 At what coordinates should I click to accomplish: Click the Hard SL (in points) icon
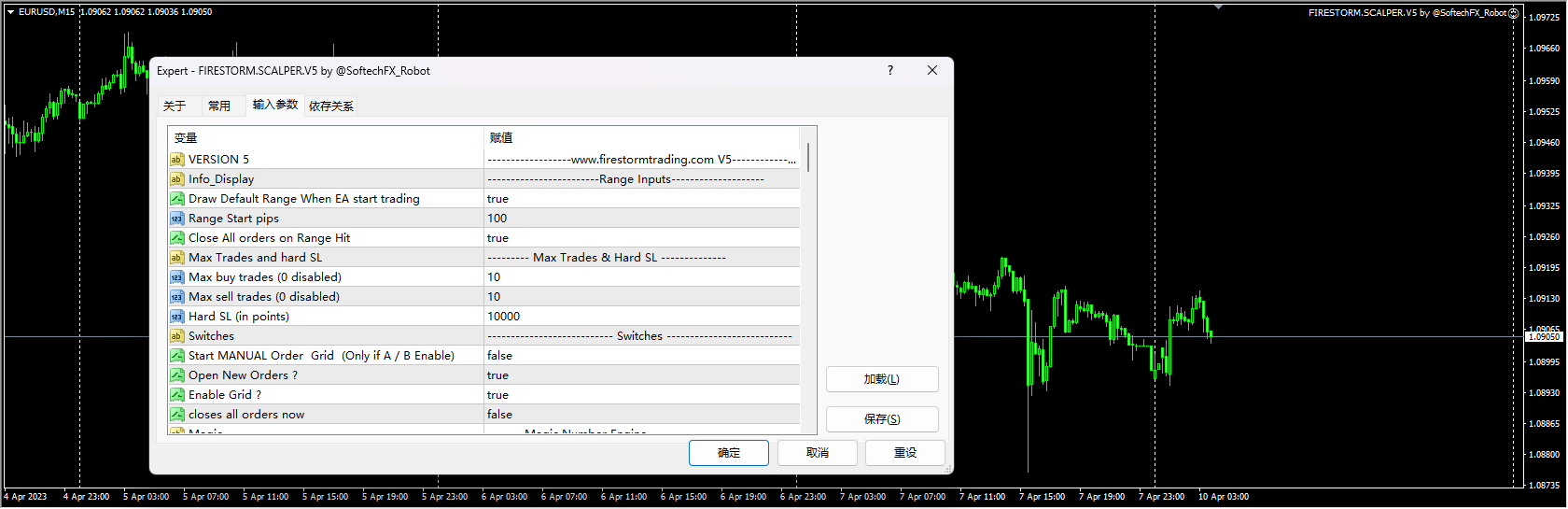click(x=176, y=317)
